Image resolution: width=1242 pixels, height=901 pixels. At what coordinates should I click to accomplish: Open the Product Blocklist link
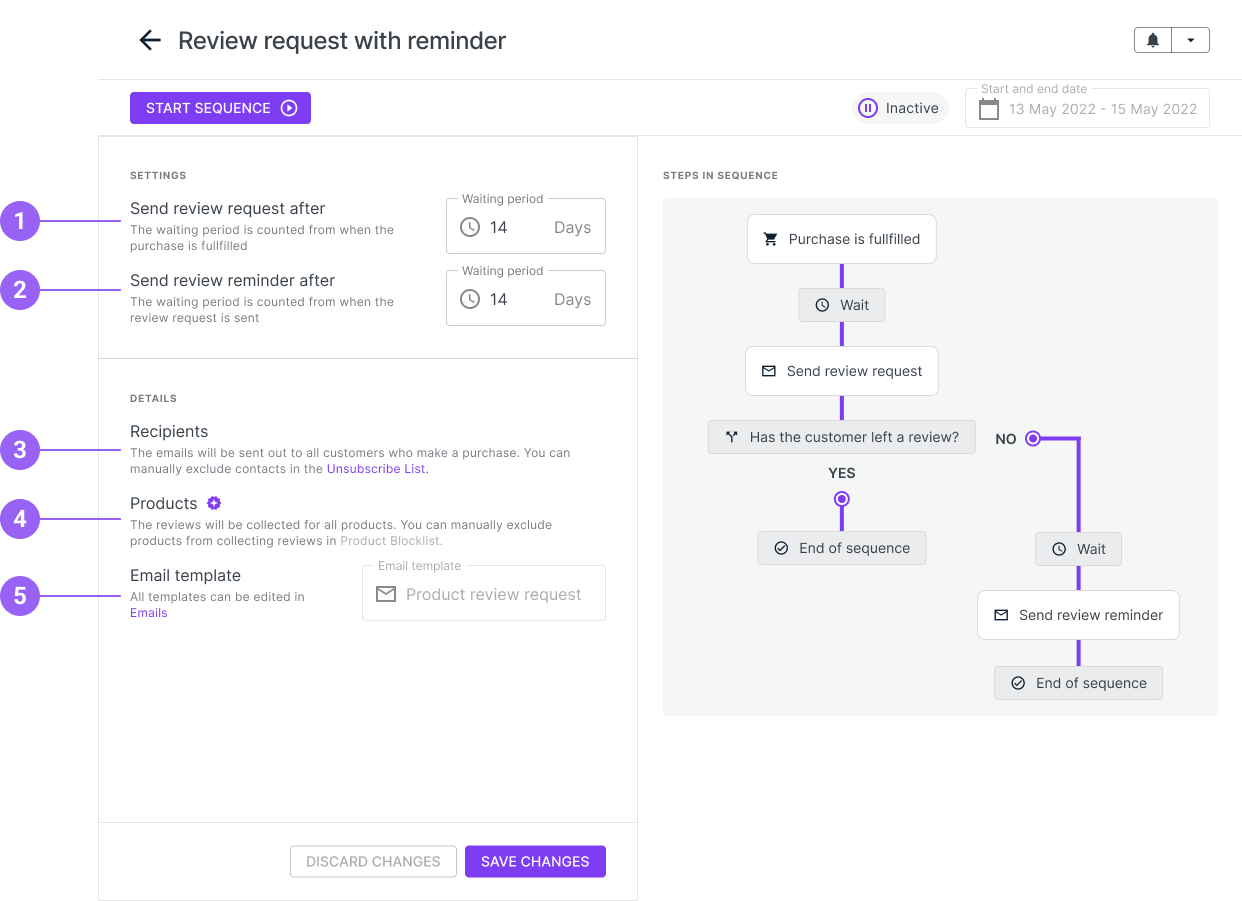(391, 541)
